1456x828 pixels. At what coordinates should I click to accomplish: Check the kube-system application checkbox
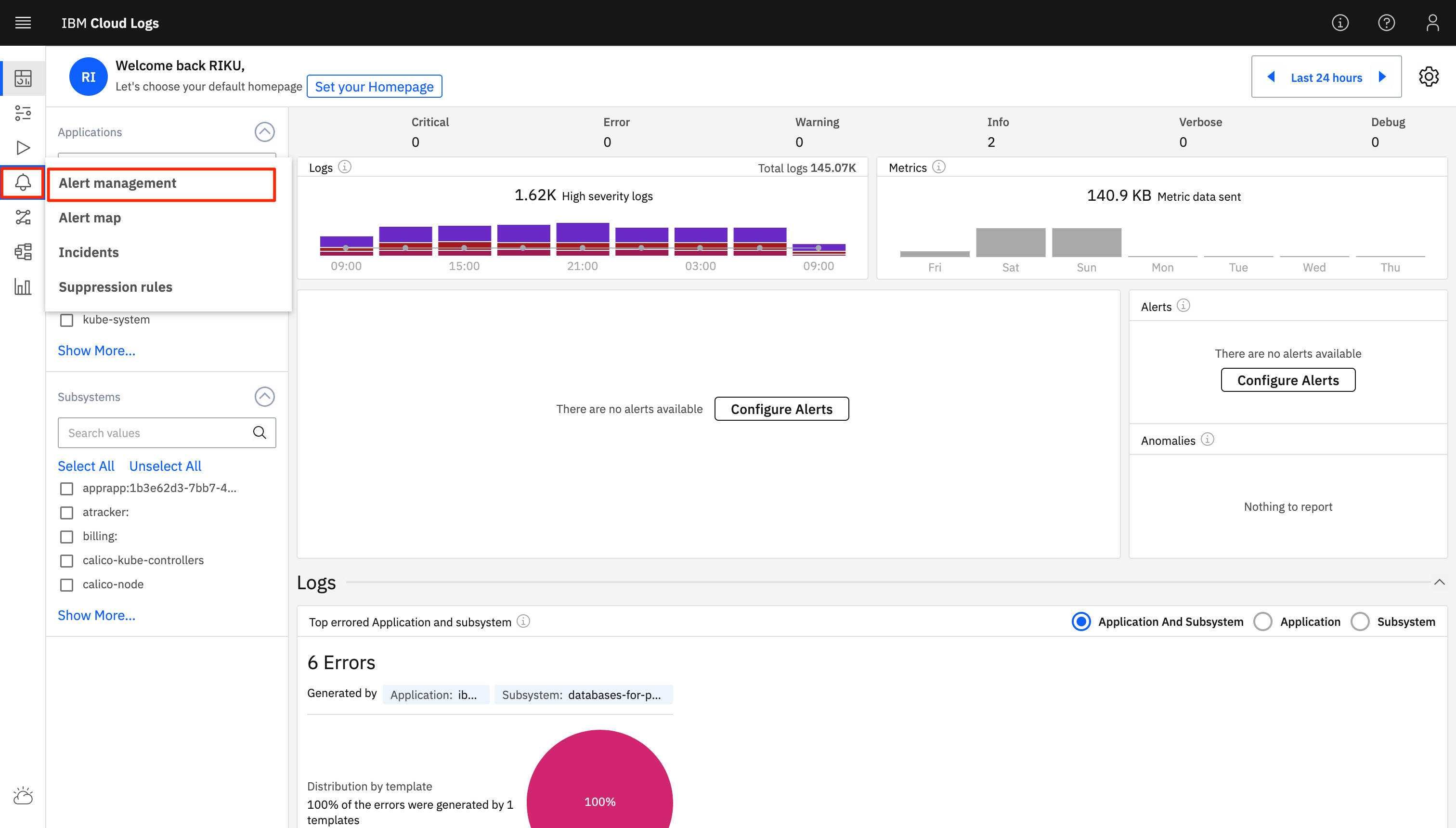tap(67, 320)
